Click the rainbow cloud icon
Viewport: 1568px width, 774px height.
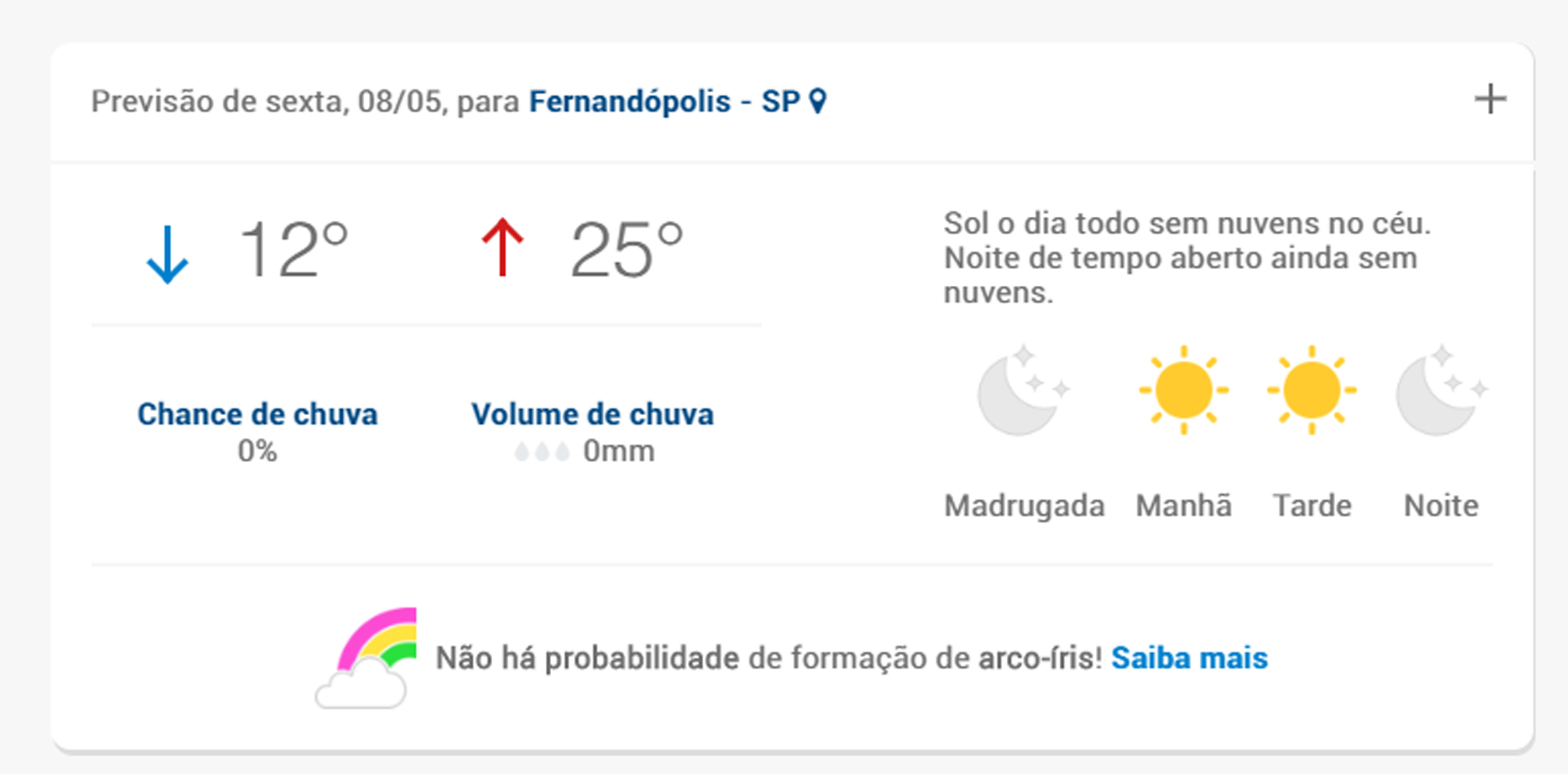coord(367,658)
